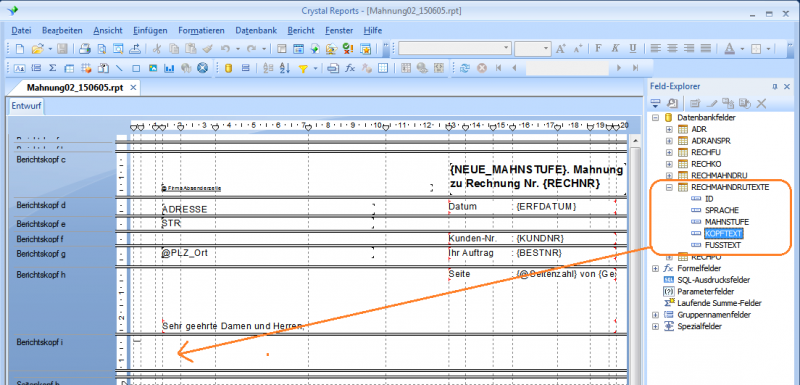Screen dimensions: 800x385
Task: Click the font color A swatch
Action: 730,49
